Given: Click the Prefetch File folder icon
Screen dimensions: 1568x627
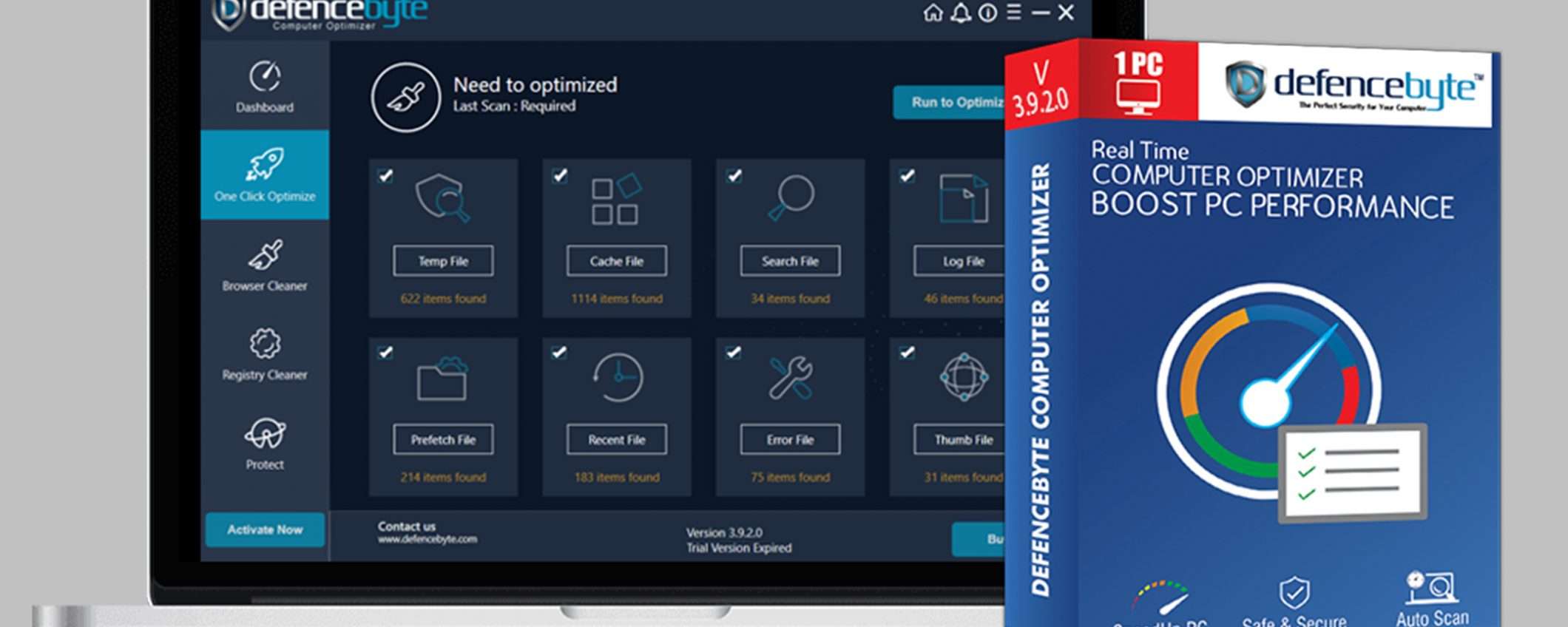Looking at the screenshot, I should pos(442,378).
